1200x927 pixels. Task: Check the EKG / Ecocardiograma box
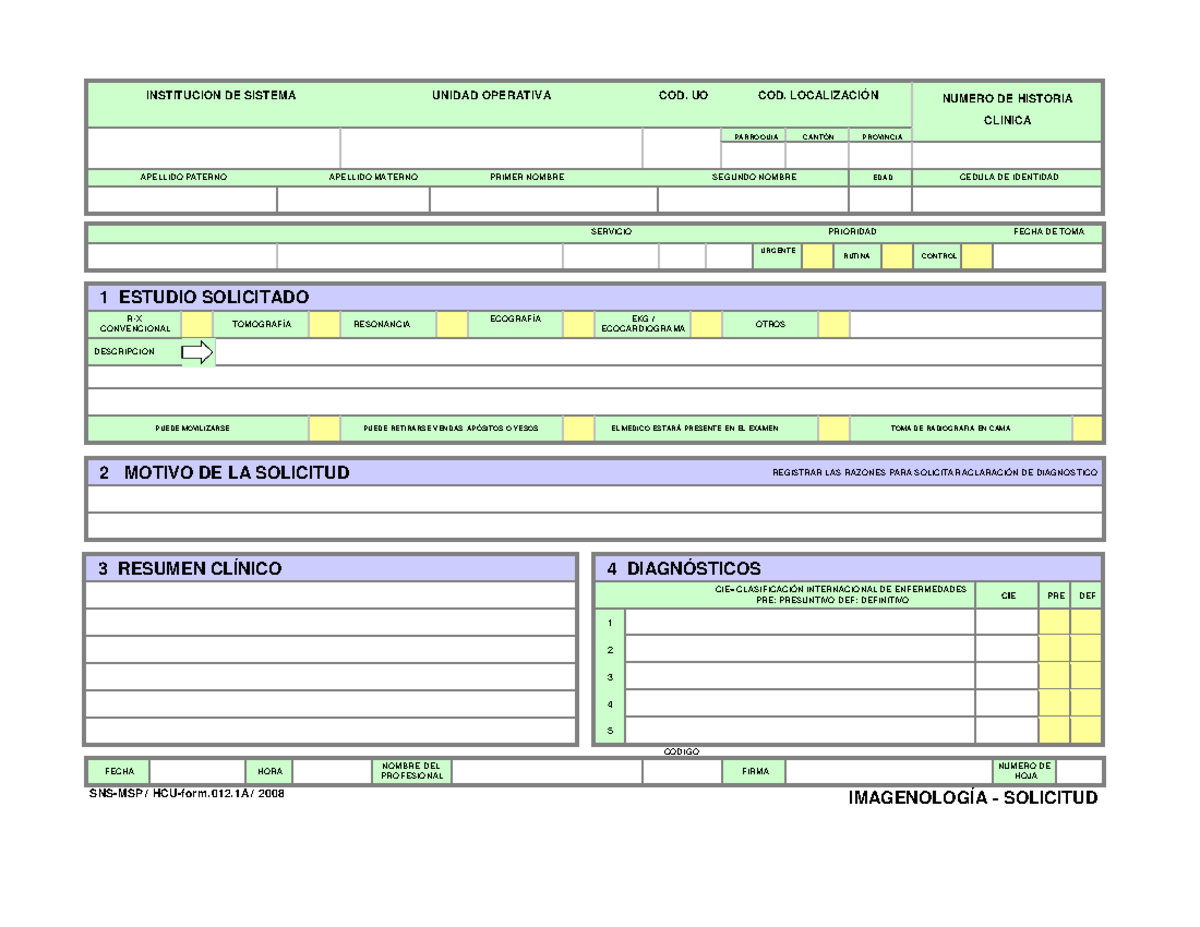click(706, 324)
